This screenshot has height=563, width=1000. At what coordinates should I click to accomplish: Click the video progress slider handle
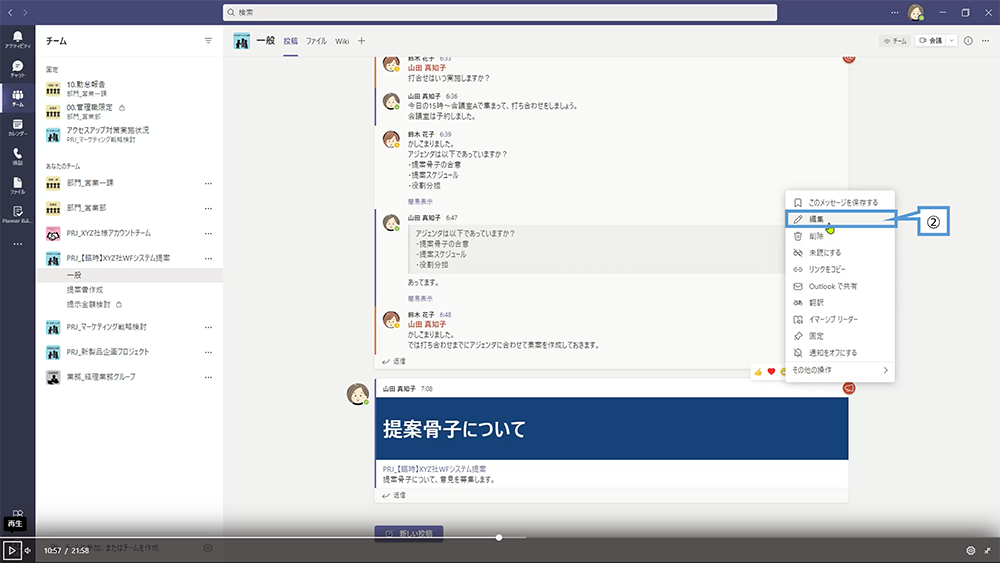tap(499, 537)
